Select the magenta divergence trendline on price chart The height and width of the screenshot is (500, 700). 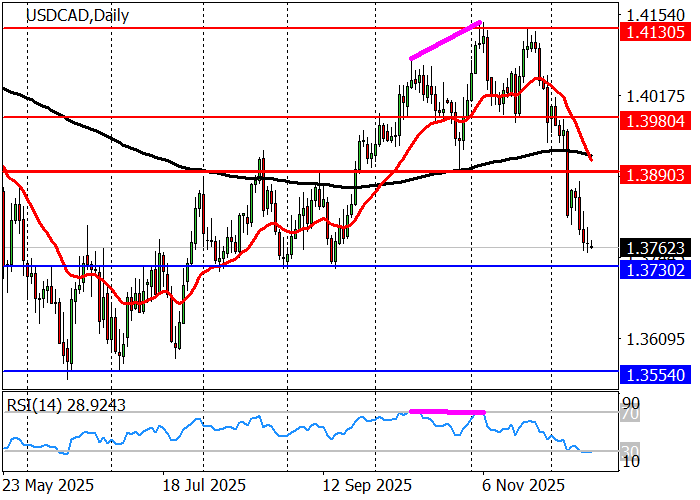446,40
